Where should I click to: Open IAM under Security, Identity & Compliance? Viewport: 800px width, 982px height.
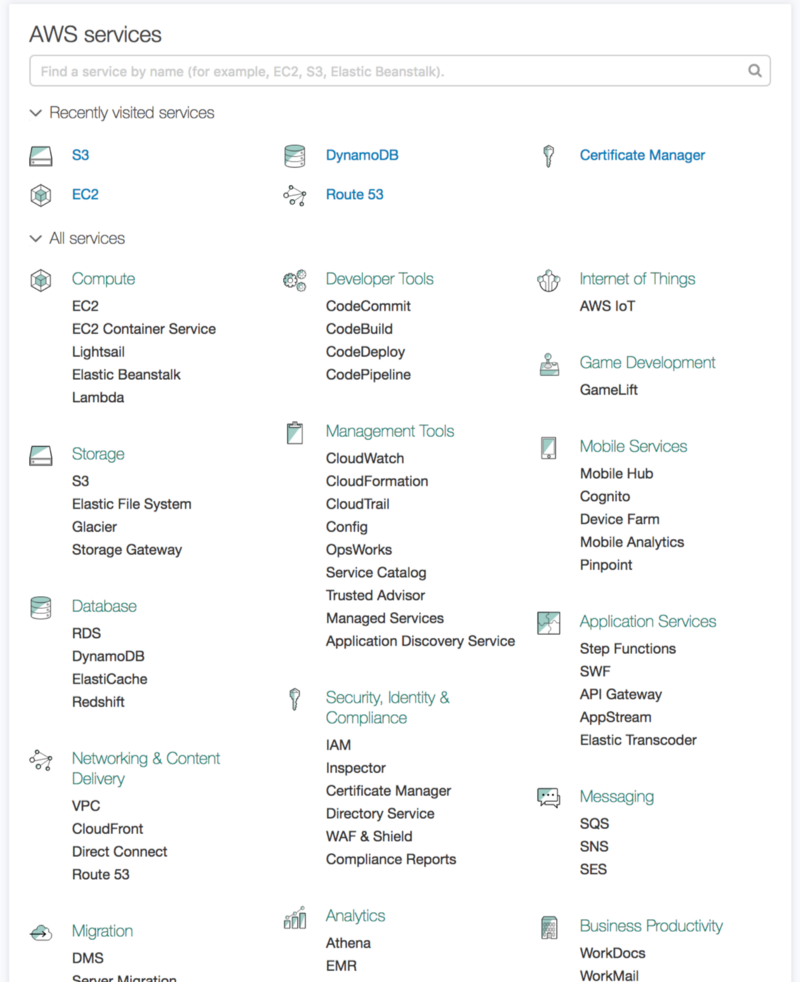(338, 745)
